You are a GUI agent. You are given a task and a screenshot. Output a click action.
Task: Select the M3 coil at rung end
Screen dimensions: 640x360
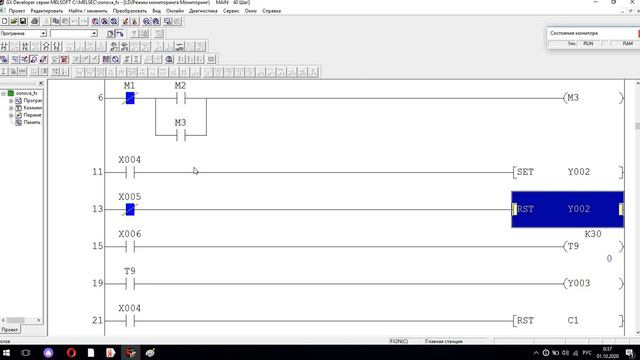pos(593,98)
